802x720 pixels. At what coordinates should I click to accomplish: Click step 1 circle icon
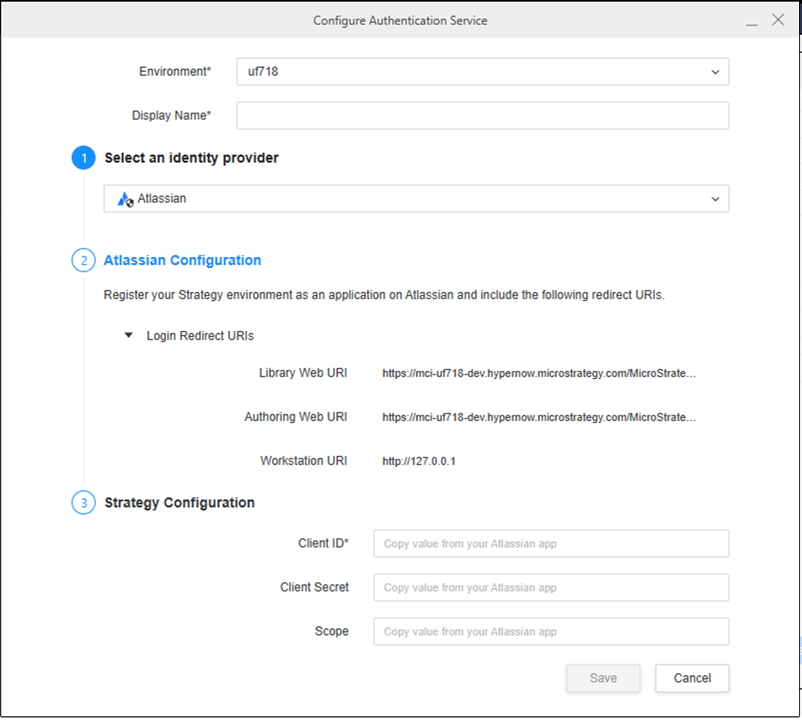(x=83, y=158)
